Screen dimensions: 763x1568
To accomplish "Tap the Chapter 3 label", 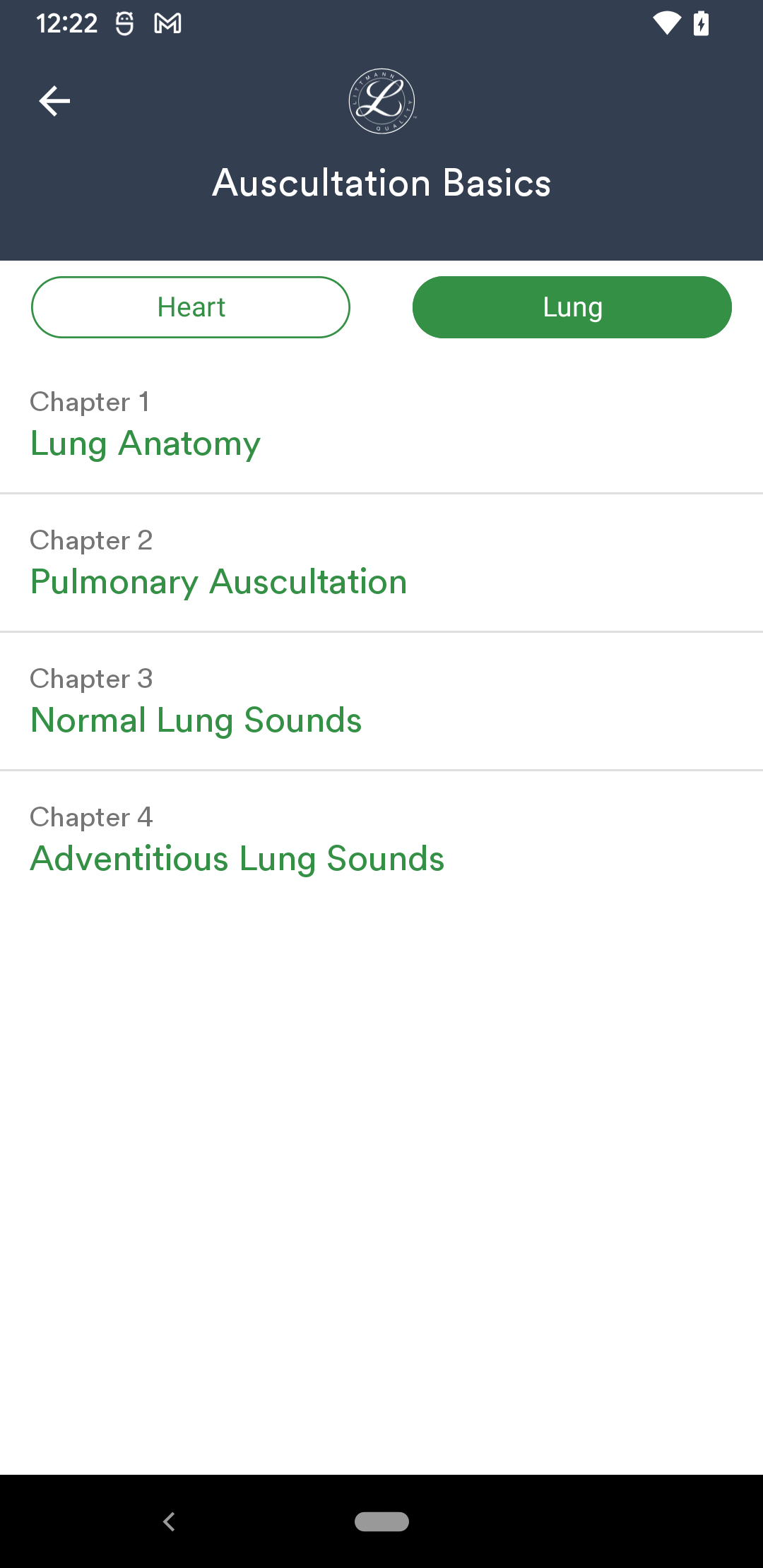I will [x=91, y=679].
